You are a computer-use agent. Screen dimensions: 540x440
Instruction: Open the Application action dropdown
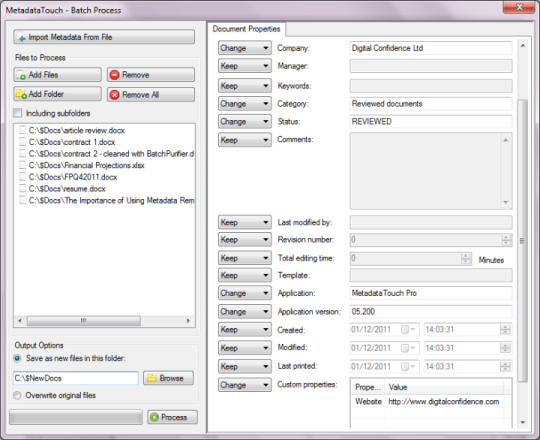point(245,293)
